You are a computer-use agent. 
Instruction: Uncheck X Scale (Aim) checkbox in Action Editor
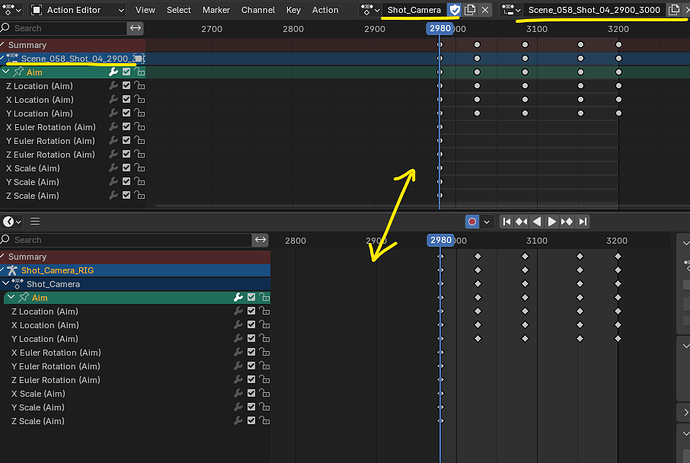click(x=127, y=168)
